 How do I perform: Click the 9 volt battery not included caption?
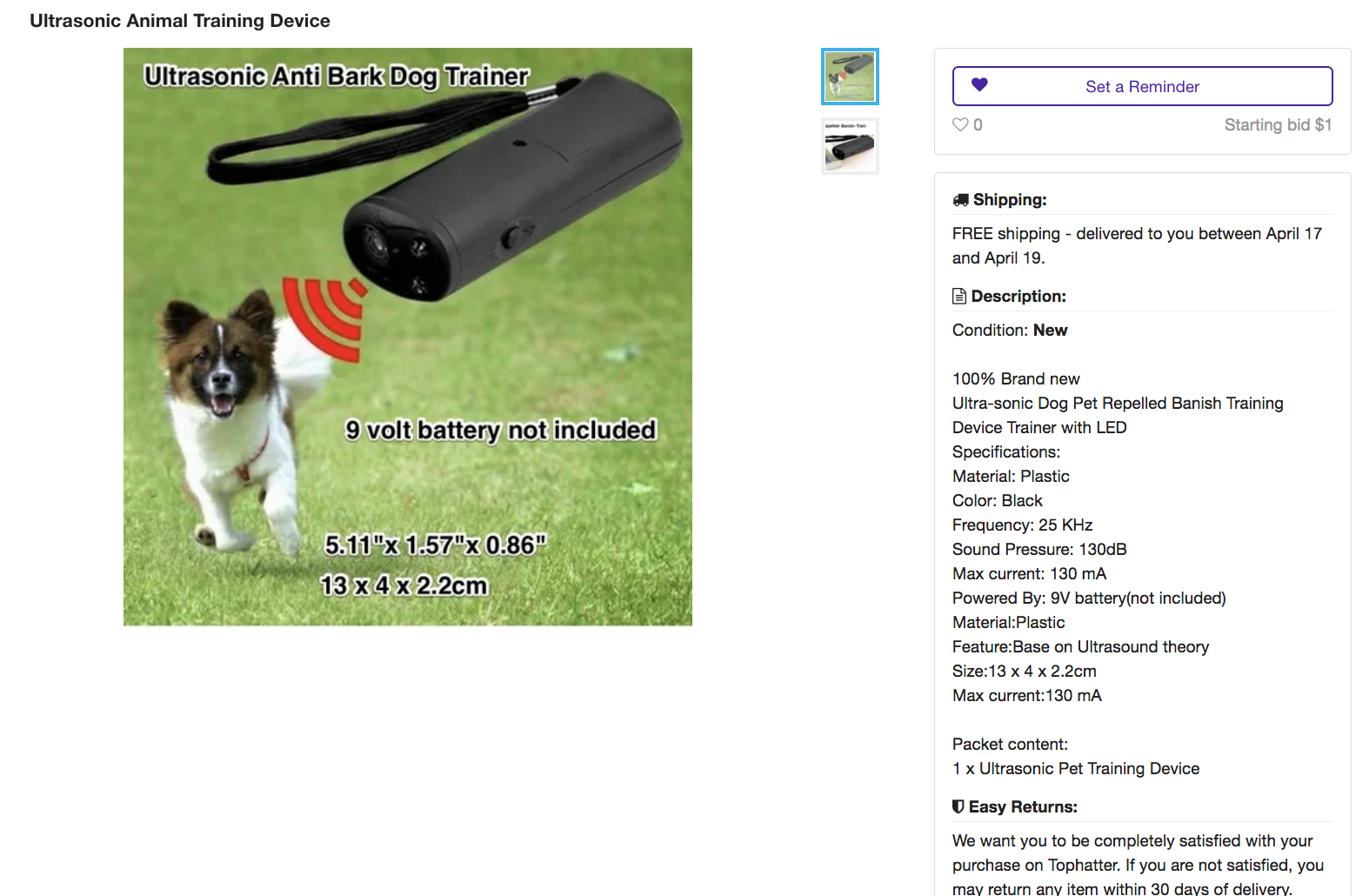coord(500,430)
